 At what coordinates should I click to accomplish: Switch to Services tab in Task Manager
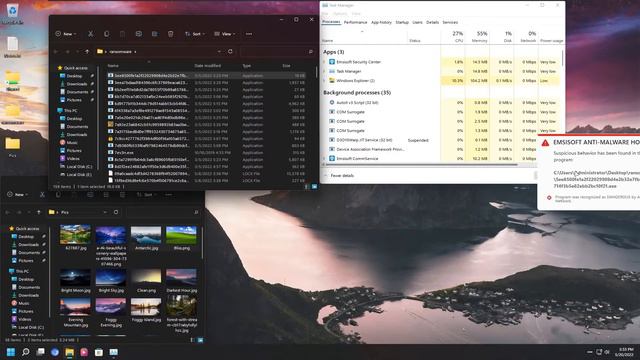[x=450, y=22]
